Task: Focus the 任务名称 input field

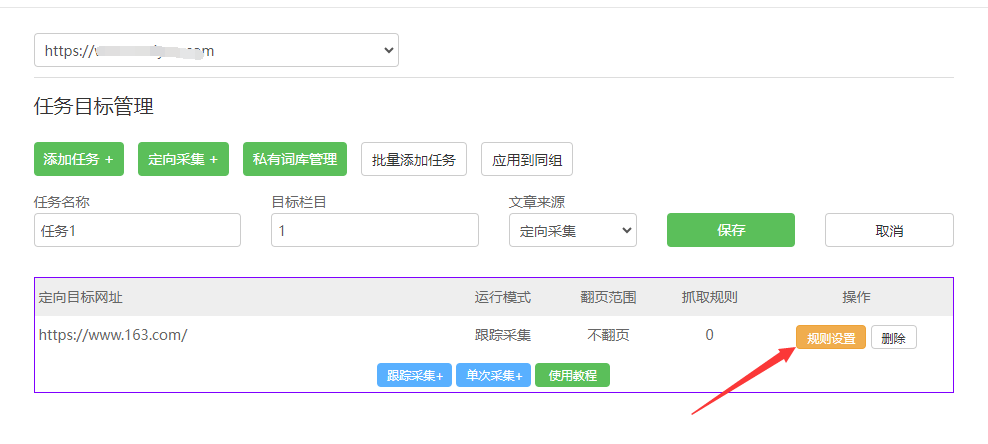Action: [137, 230]
